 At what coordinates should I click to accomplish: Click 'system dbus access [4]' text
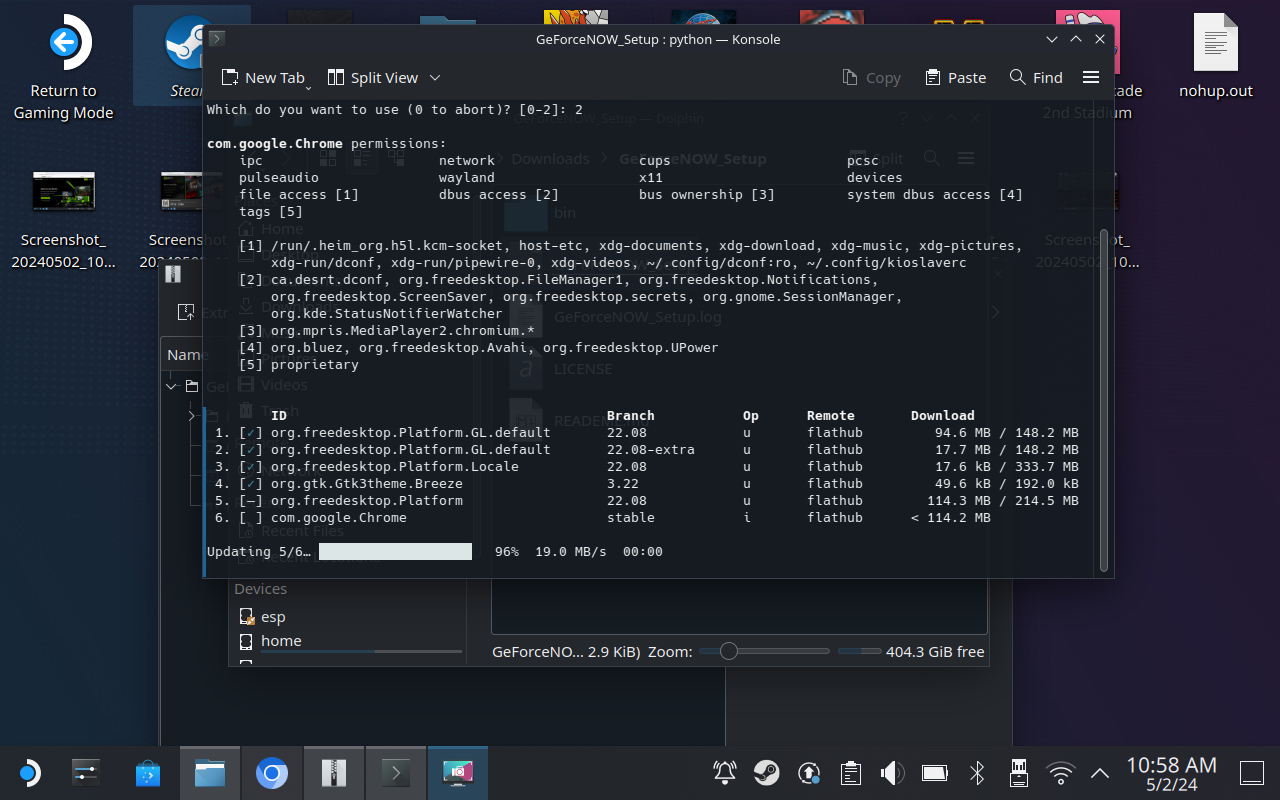pyautogui.click(x=934, y=195)
